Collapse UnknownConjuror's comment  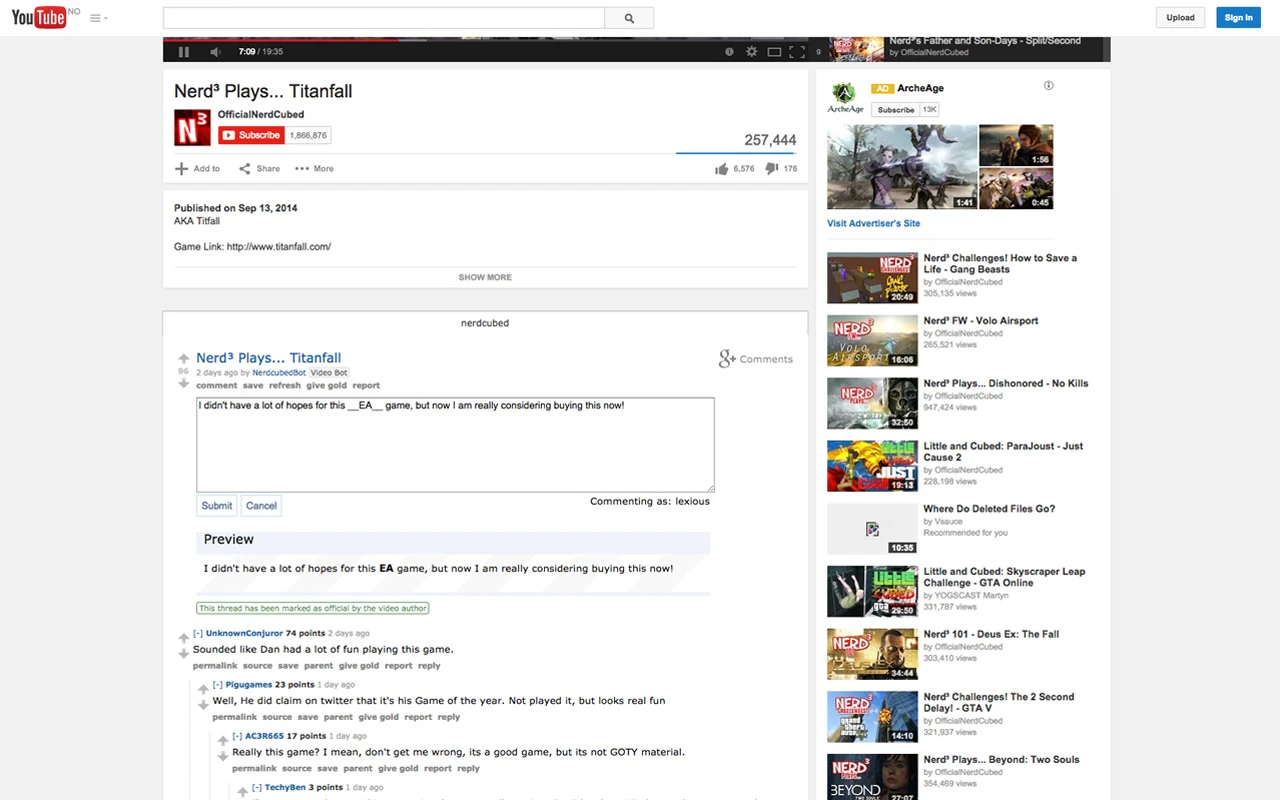[198, 633]
